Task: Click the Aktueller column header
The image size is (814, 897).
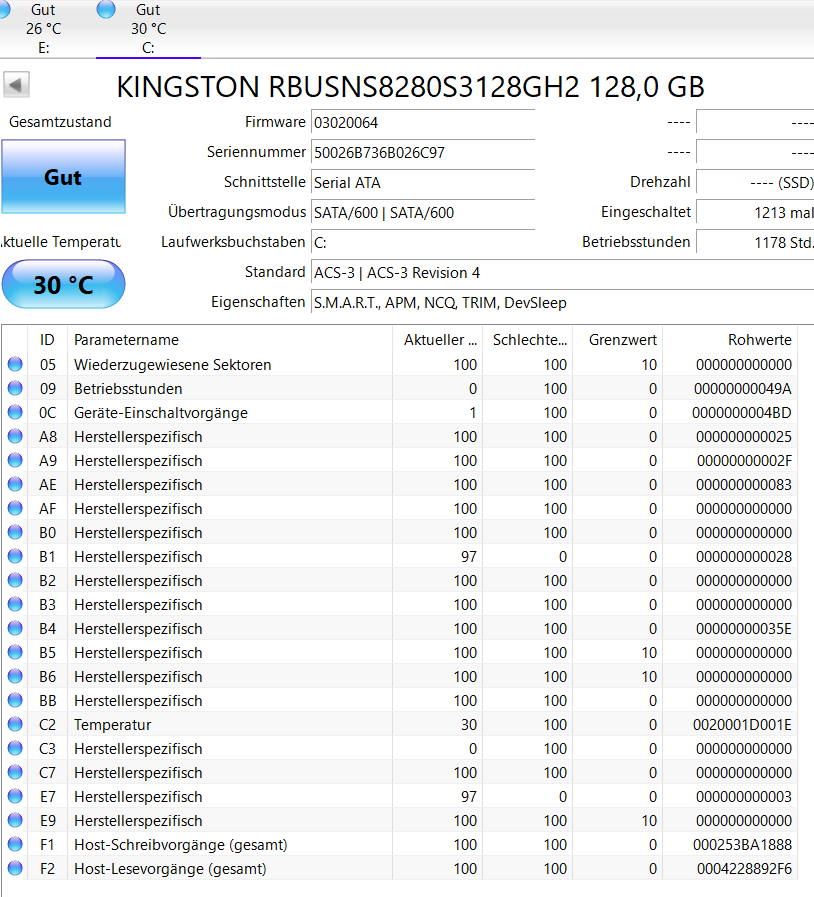Action: tap(438, 340)
